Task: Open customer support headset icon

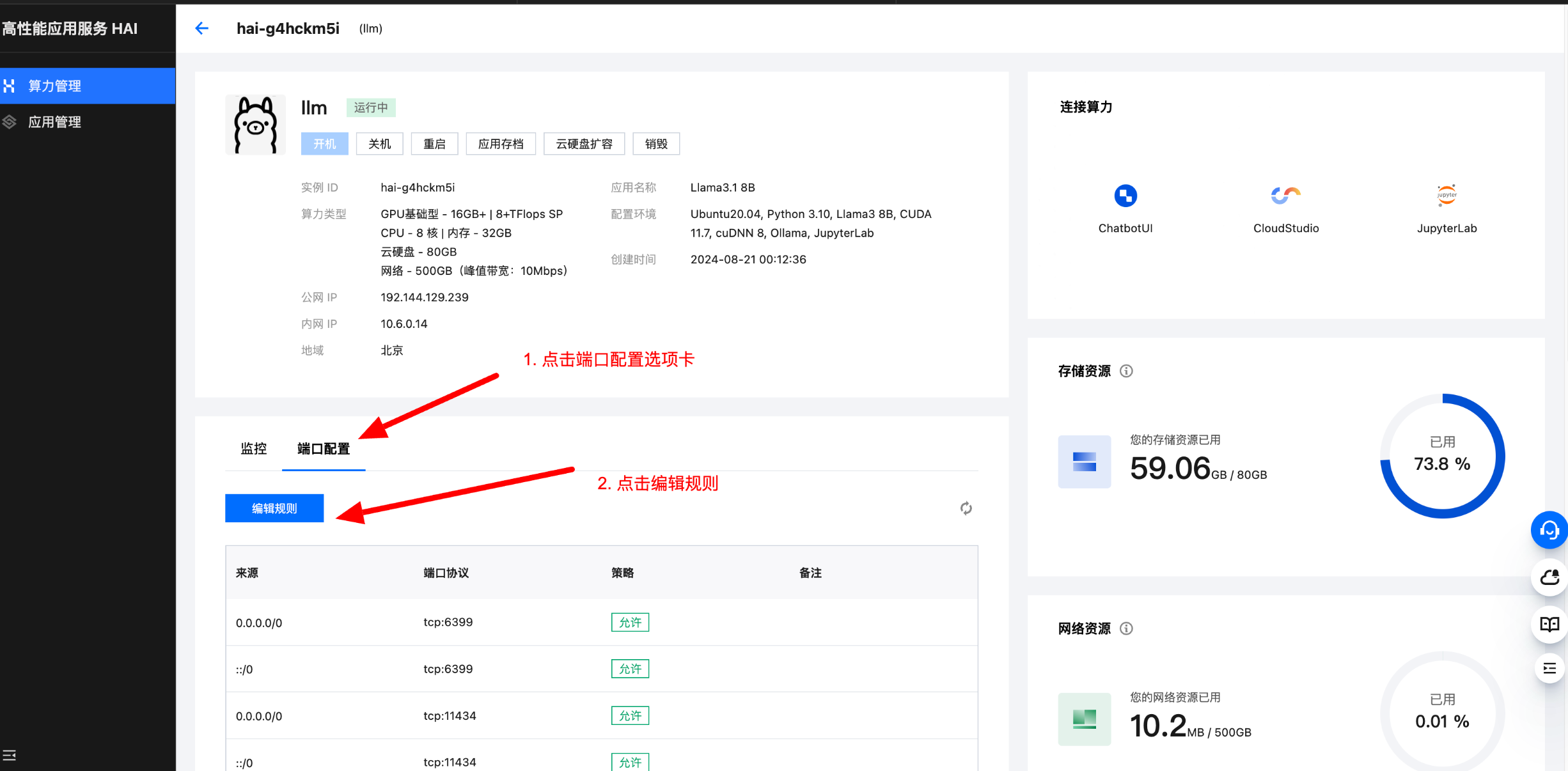Action: [x=1549, y=530]
